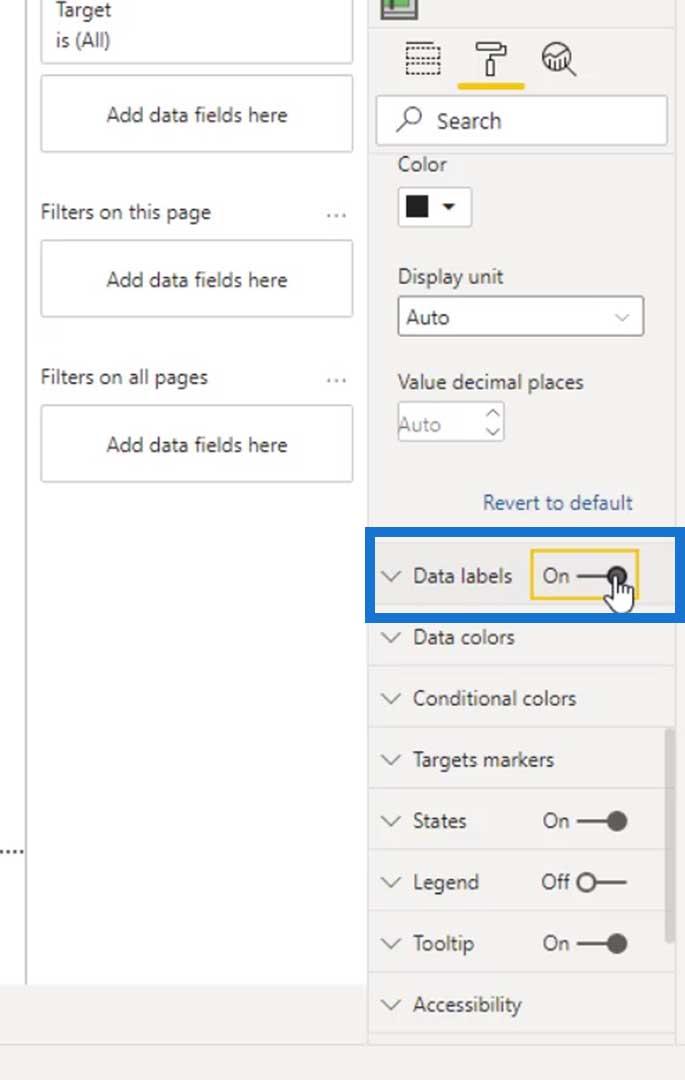685x1080 pixels.
Task: Click the format pane Search field
Action: pyautogui.click(x=521, y=121)
